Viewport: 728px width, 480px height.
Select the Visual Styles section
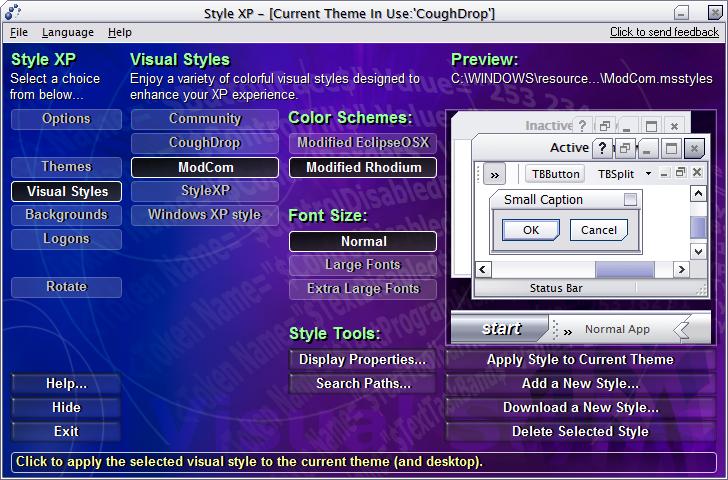66,191
